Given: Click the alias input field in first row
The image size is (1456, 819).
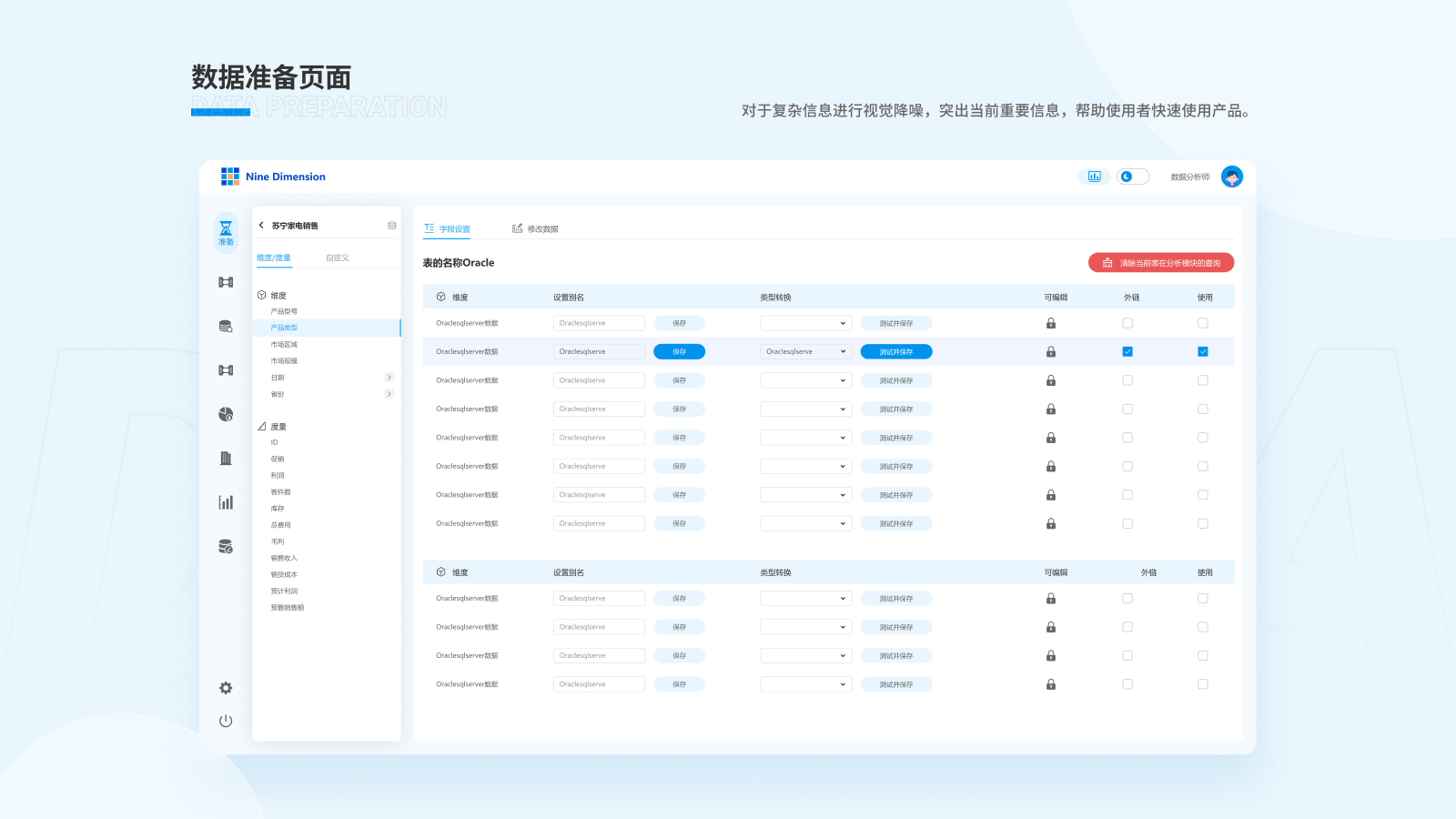Looking at the screenshot, I should tap(599, 323).
